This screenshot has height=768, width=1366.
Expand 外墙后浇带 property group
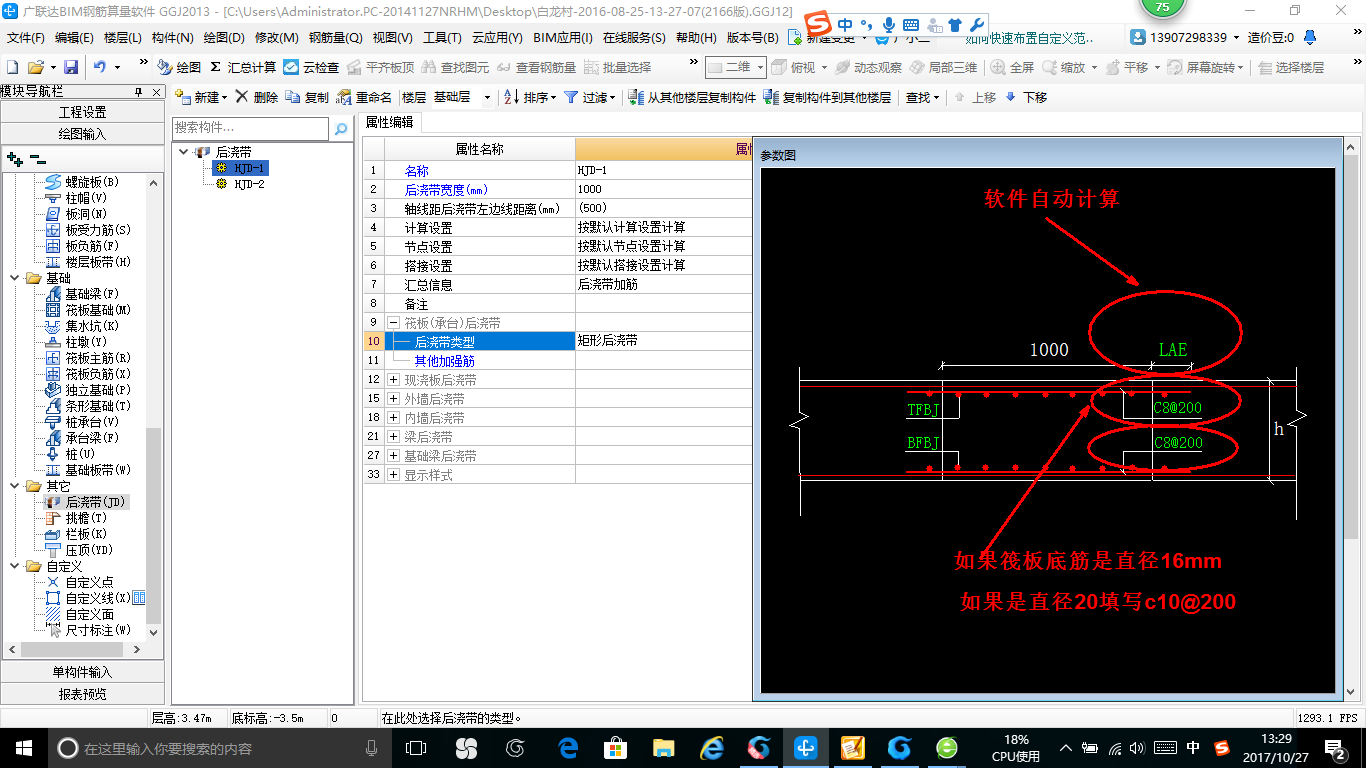click(394, 399)
